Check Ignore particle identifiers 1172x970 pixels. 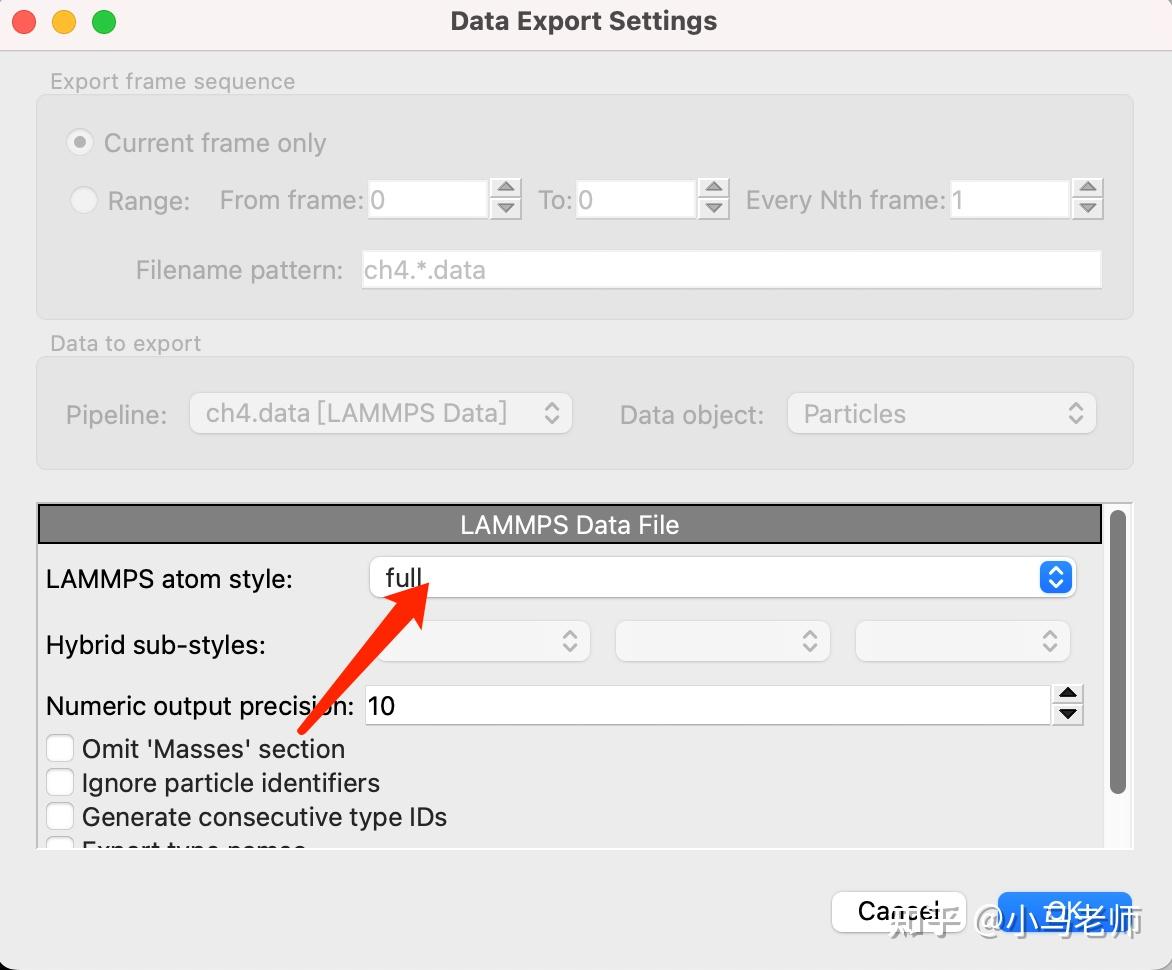click(x=61, y=782)
